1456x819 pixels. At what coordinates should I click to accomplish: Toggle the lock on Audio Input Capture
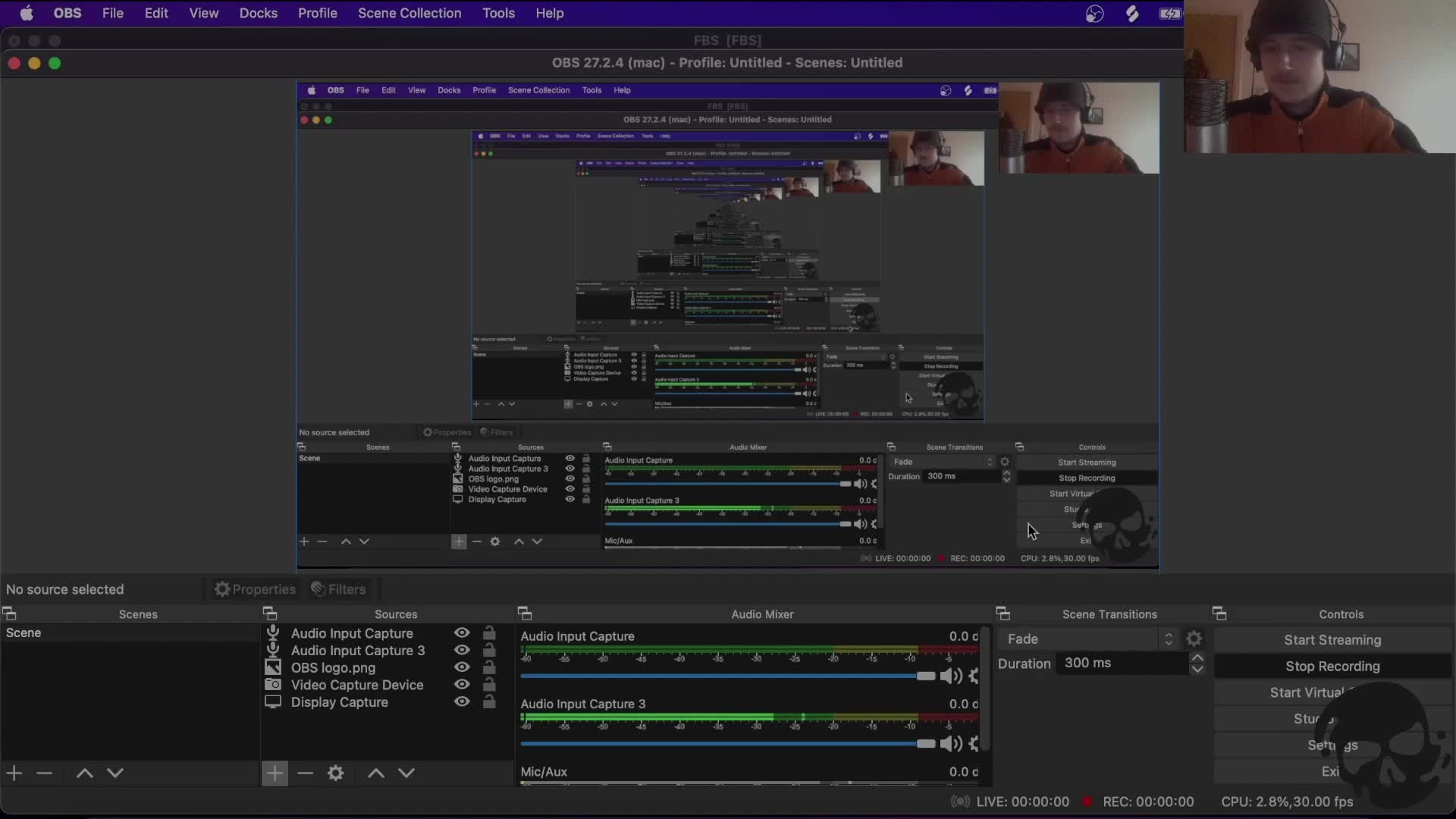tap(489, 632)
